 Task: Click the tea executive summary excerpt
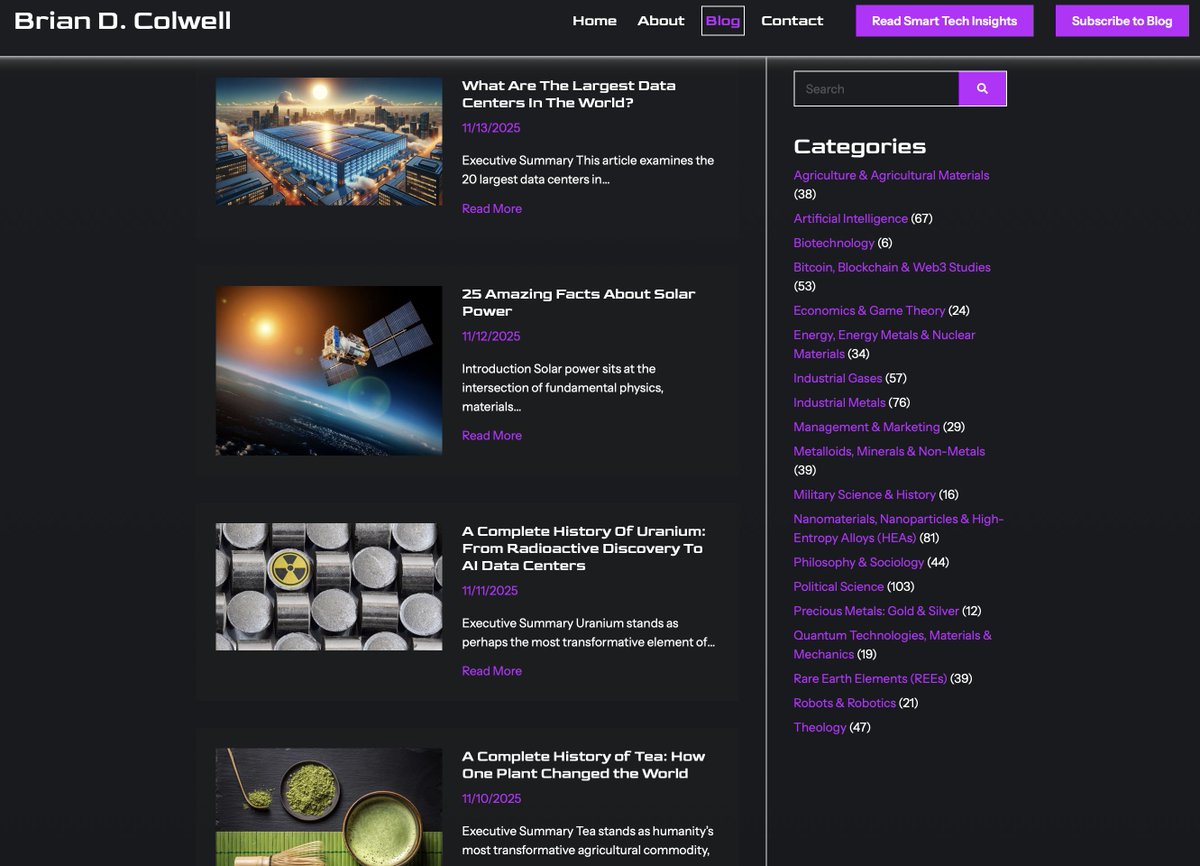click(x=588, y=841)
